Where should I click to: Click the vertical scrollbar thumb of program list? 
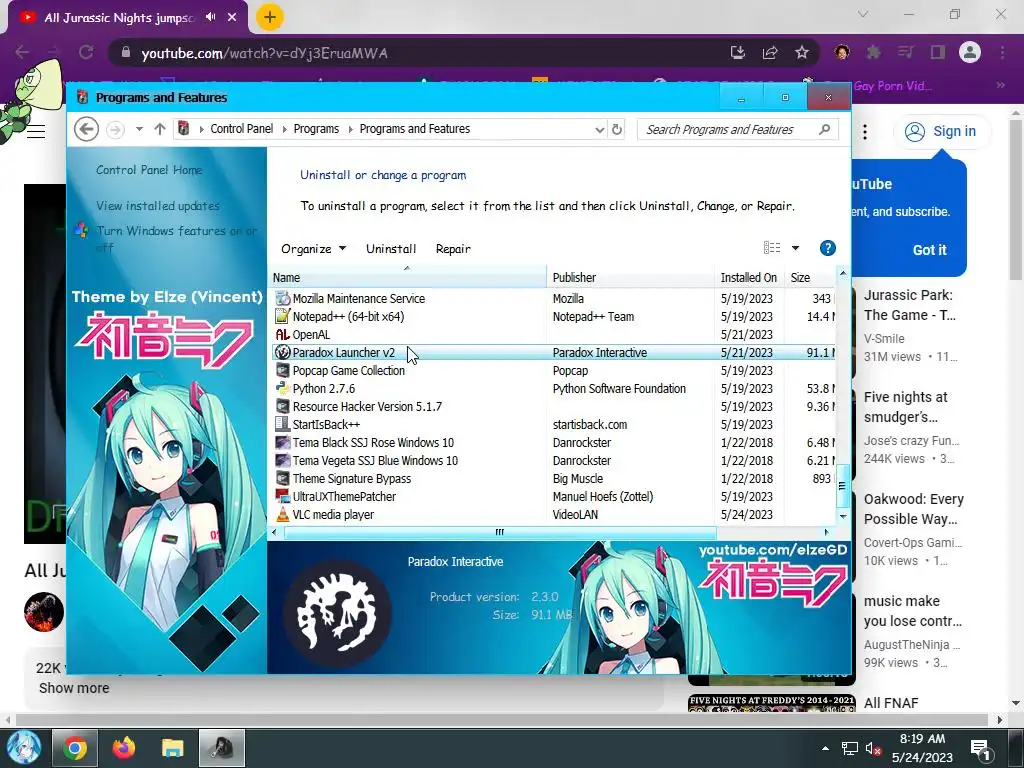842,486
